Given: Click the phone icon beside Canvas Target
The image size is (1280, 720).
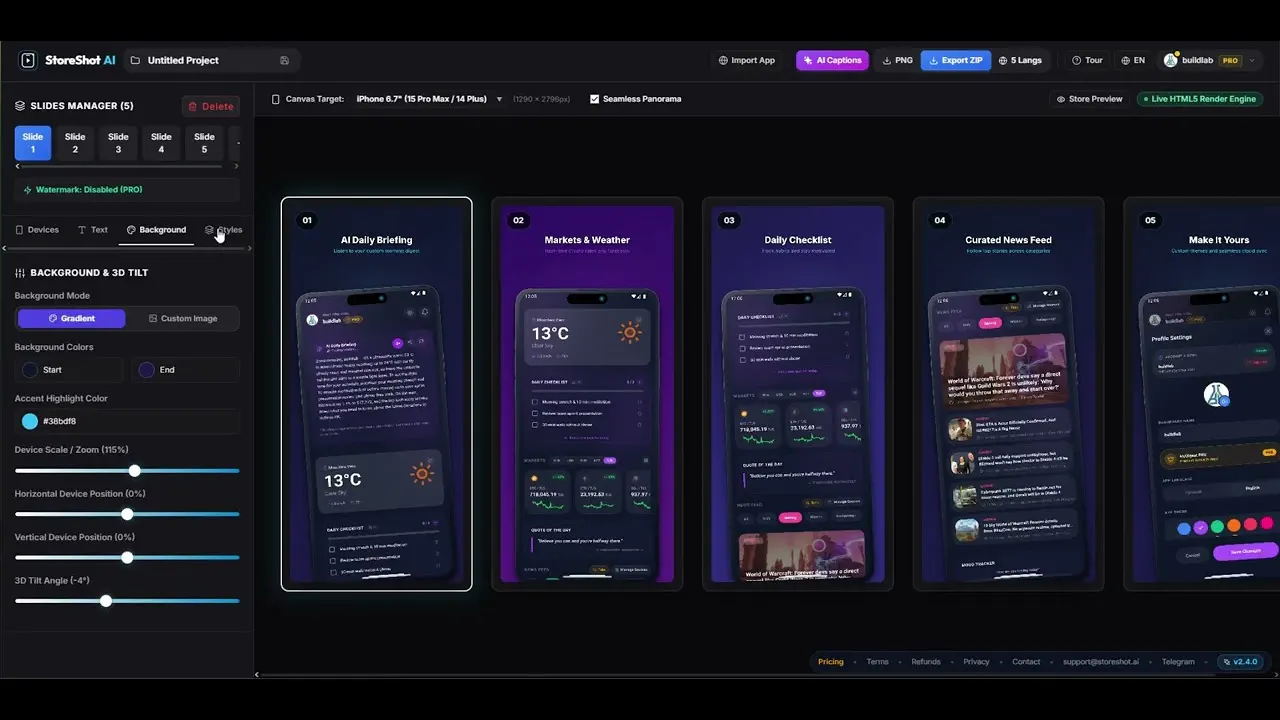Looking at the screenshot, I should 276,99.
